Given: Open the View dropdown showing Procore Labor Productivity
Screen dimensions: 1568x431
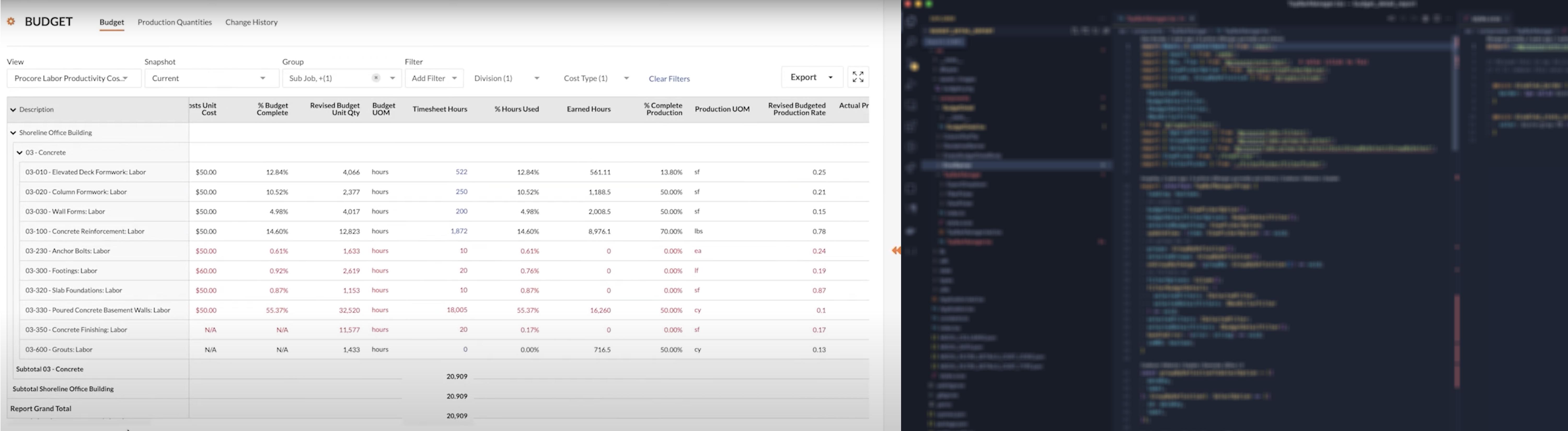Looking at the screenshot, I should 74,79.
